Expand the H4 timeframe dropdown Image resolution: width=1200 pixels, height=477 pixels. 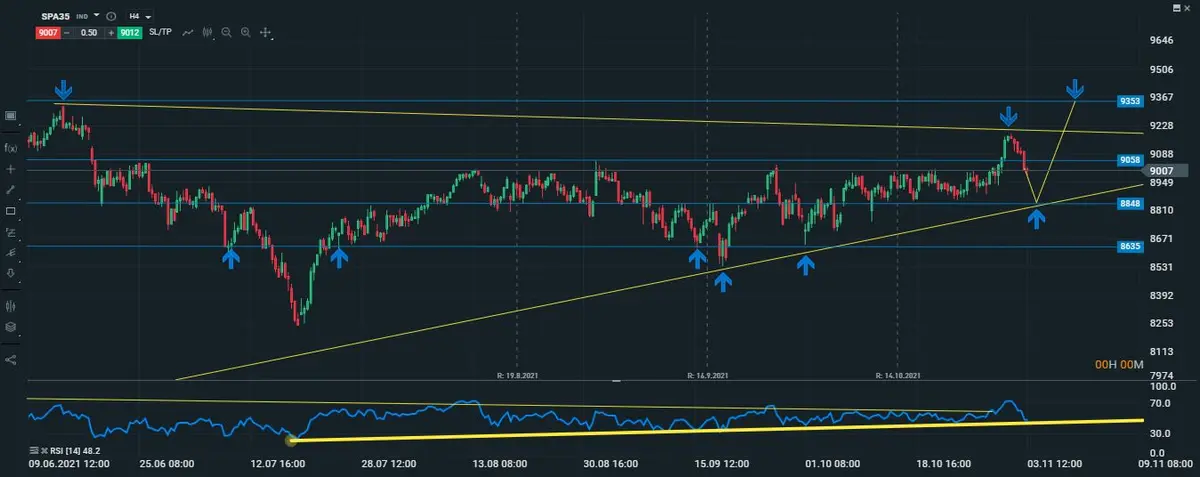tap(148, 17)
